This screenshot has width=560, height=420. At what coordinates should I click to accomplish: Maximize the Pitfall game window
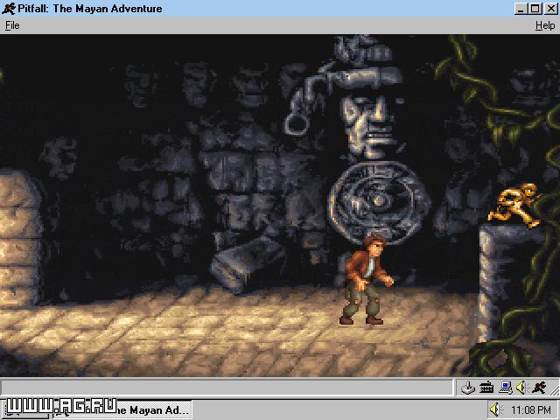(535, 9)
